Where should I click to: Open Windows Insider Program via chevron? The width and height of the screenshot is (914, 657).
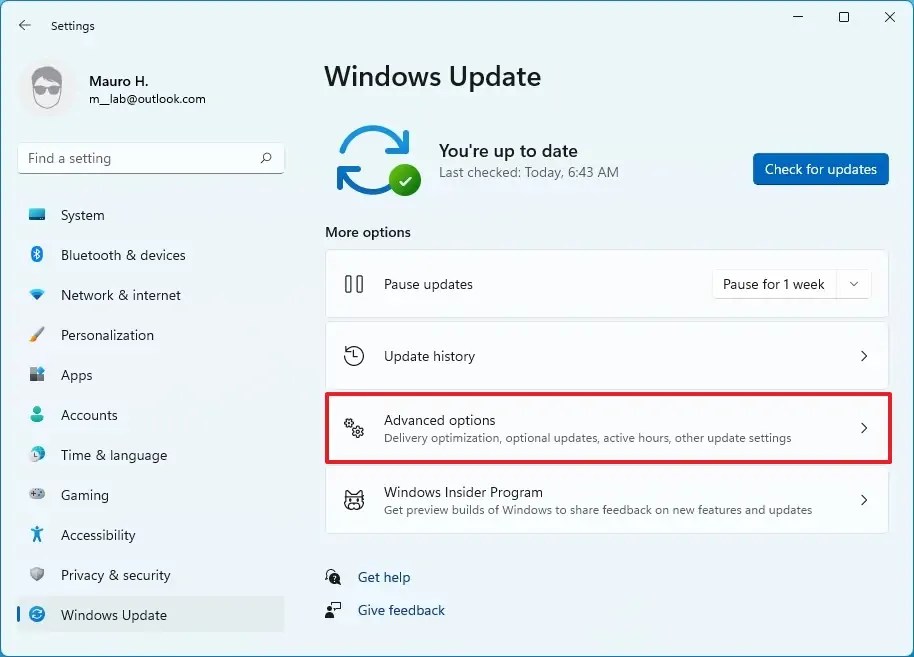pos(864,500)
